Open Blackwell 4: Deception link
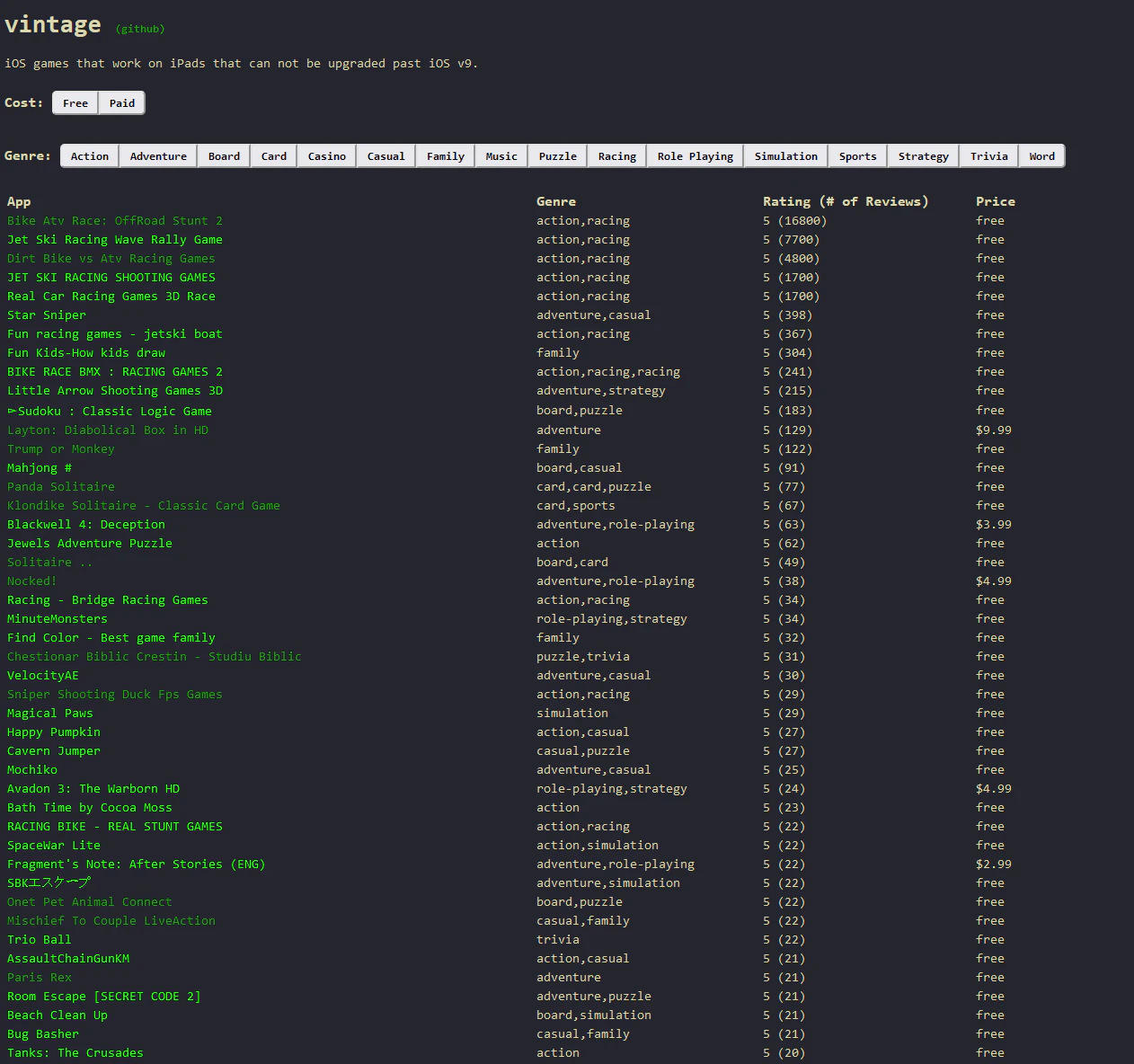This screenshot has width=1134, height=1064. [x=86, y=525]
